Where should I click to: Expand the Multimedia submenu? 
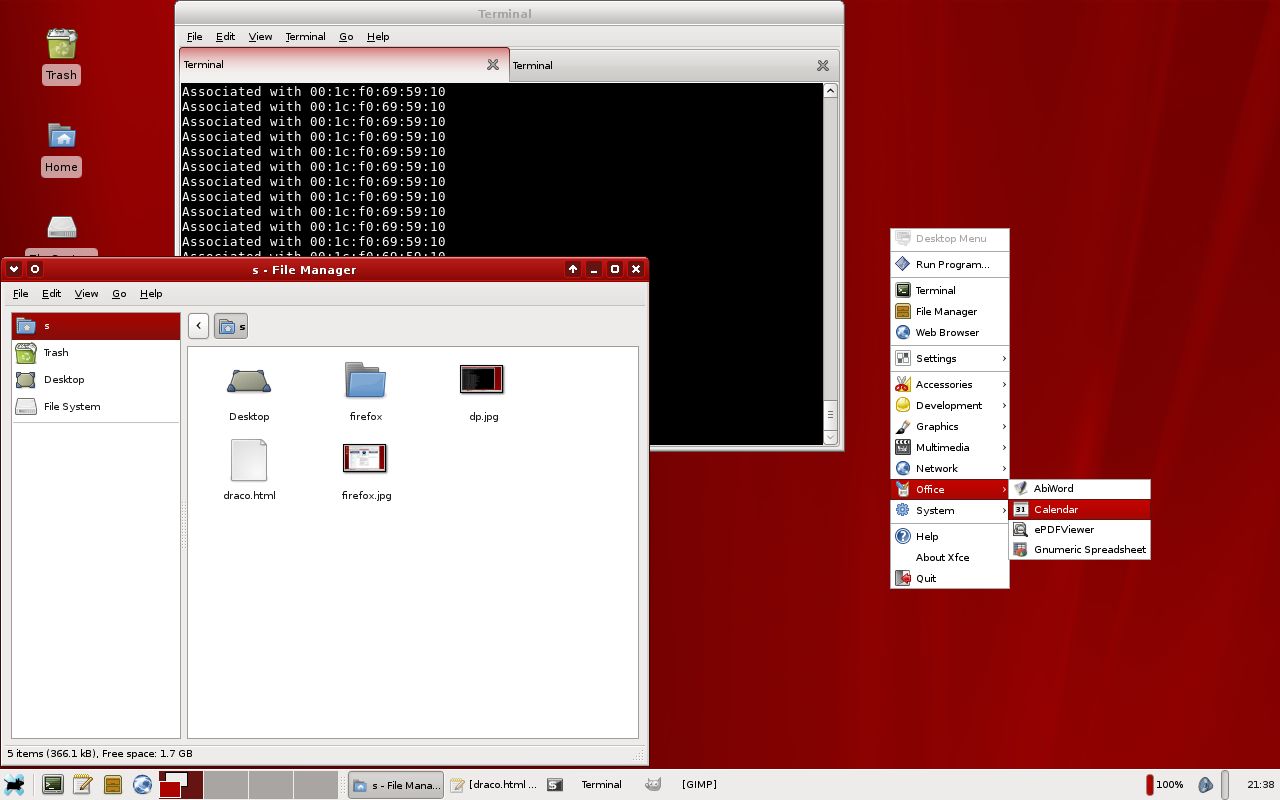click(x=940, y=447)
